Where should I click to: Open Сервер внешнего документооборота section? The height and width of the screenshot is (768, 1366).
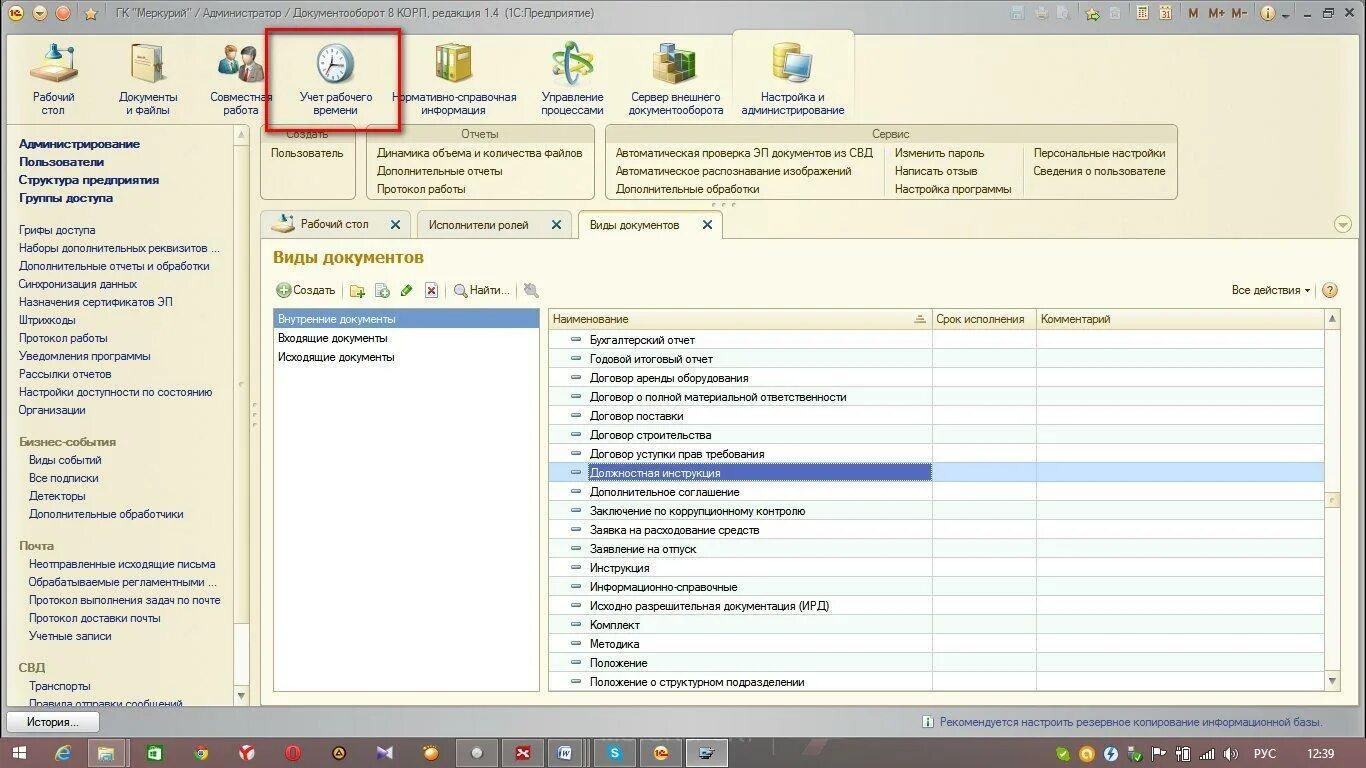point(676,80)
